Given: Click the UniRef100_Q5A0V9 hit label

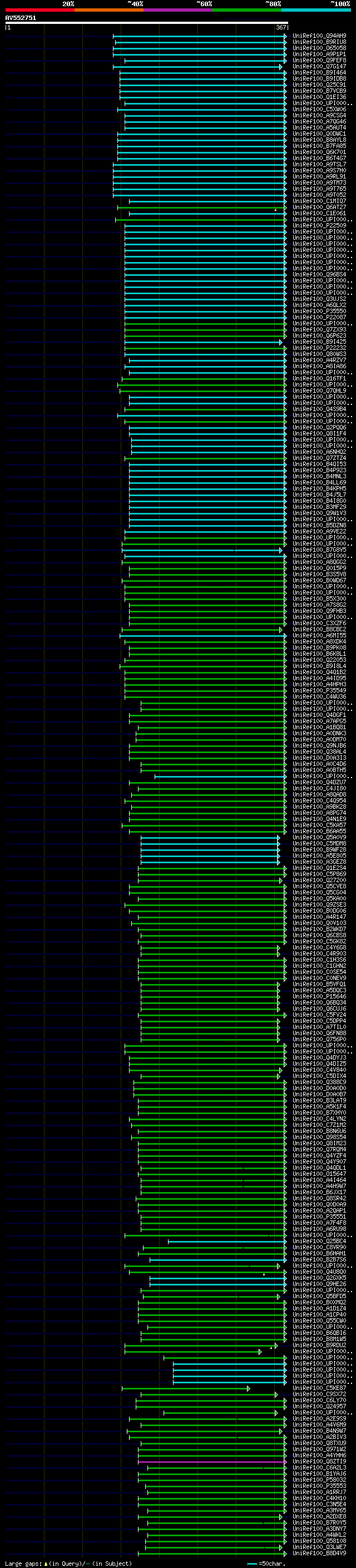Looking at the screenshot, I should pos(319,838).
